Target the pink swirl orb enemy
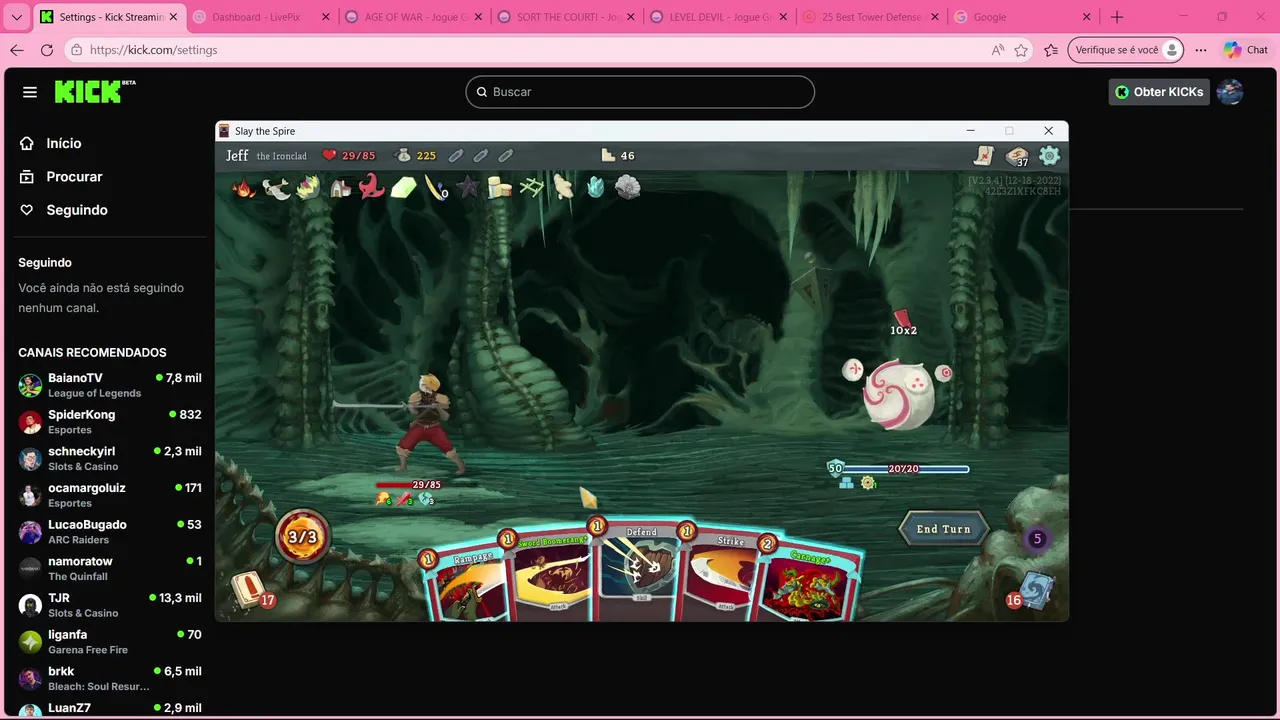 [898, 395]
